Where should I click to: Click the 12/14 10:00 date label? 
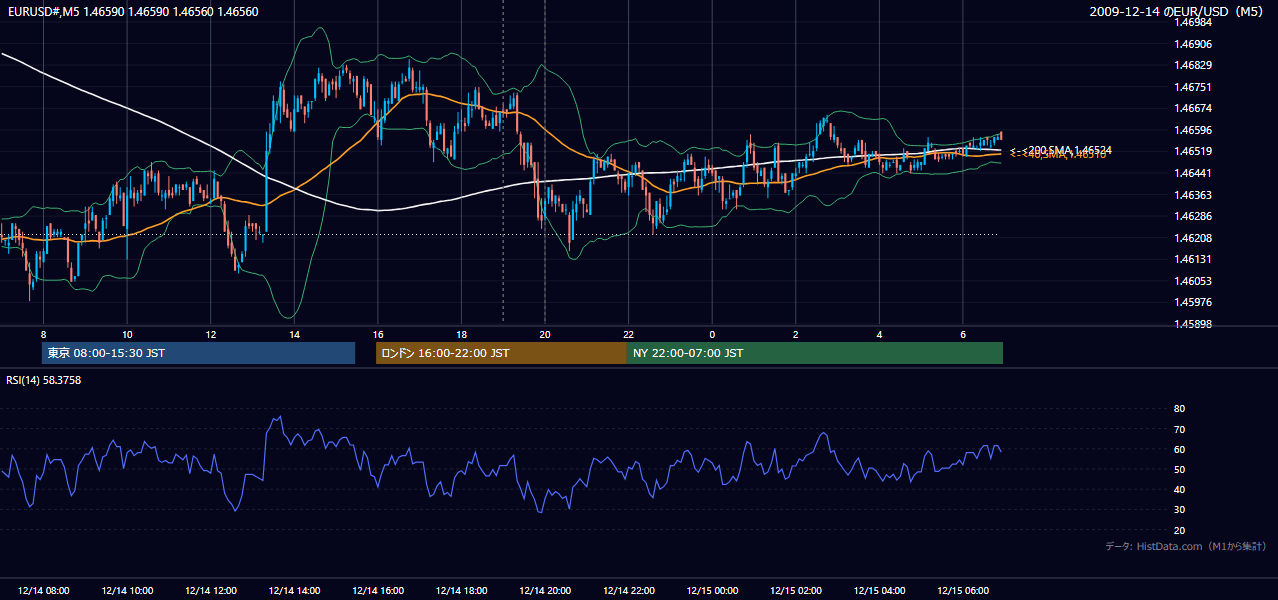(x=127, y=591)
